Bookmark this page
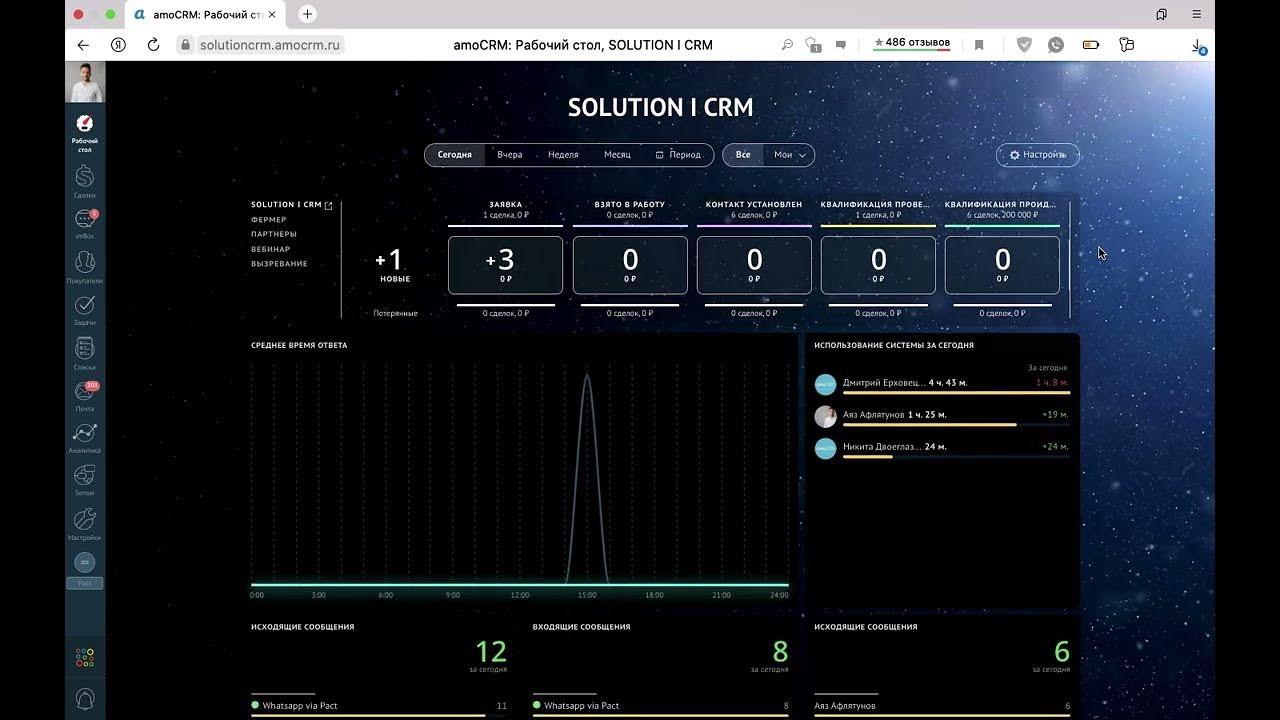The image size is (1280, 720). coord(979,45)
